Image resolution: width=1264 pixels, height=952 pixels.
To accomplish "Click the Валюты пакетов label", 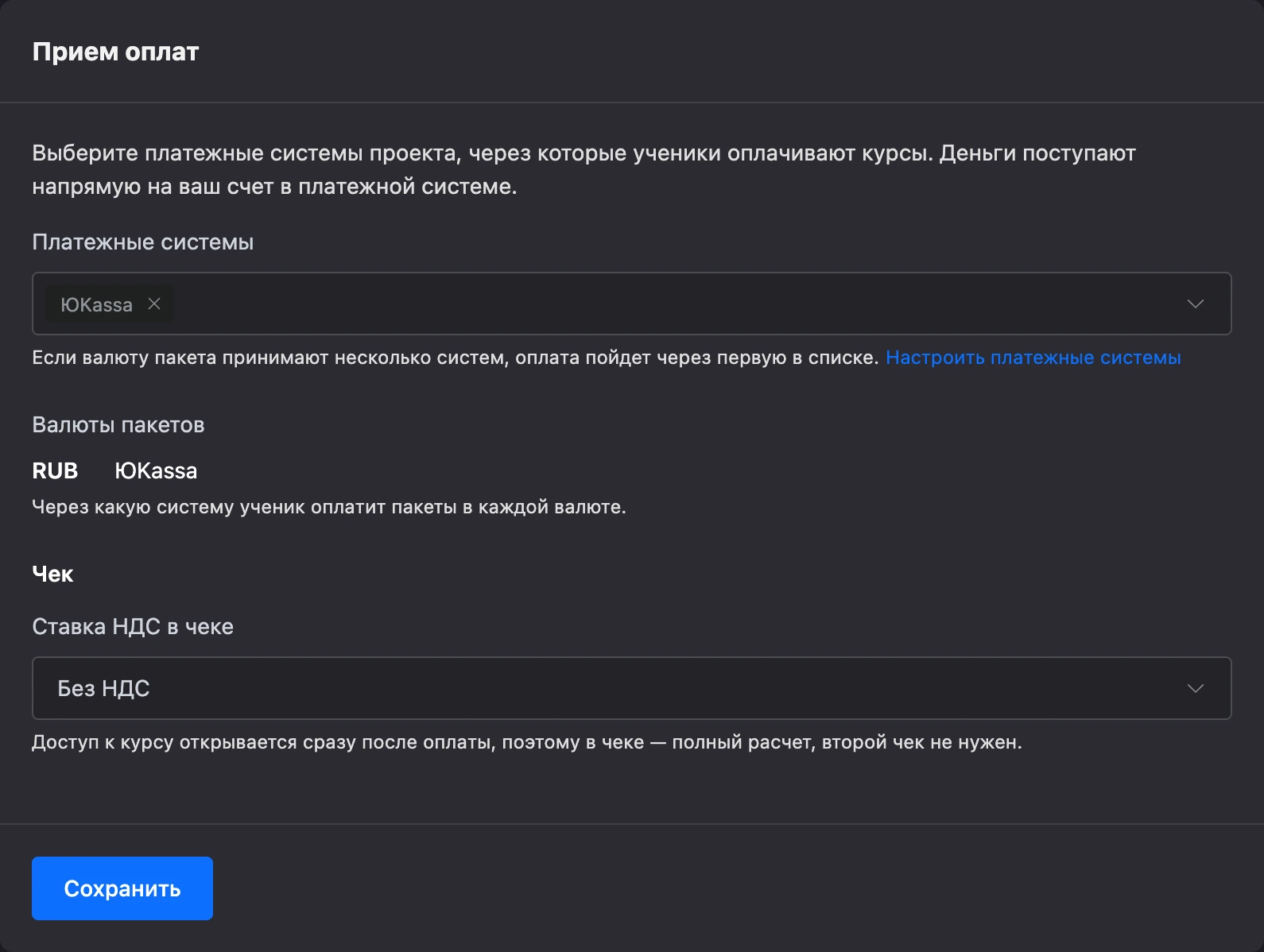I will [x=118, y=425].
